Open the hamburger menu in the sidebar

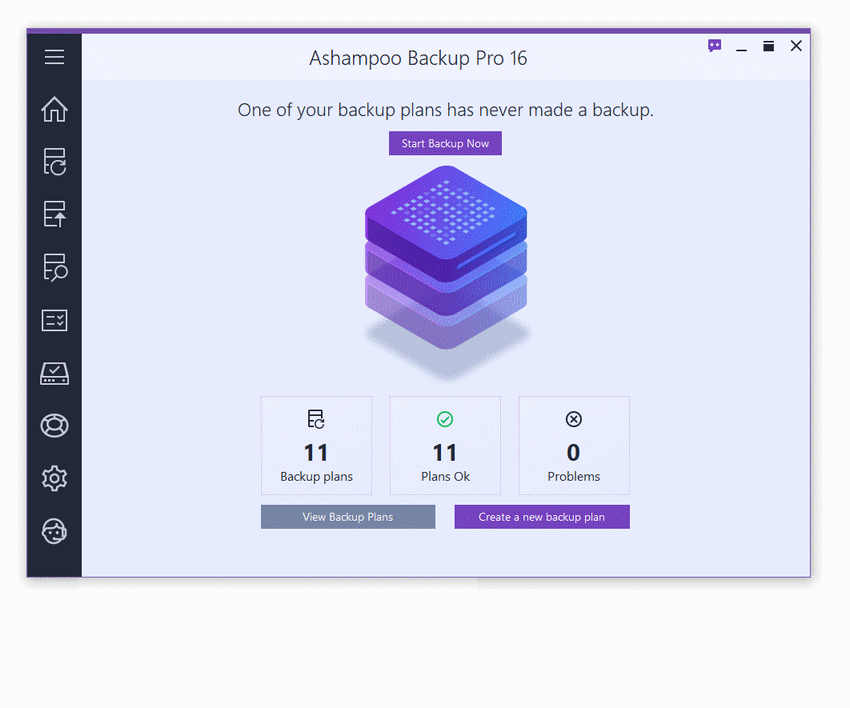54,56
